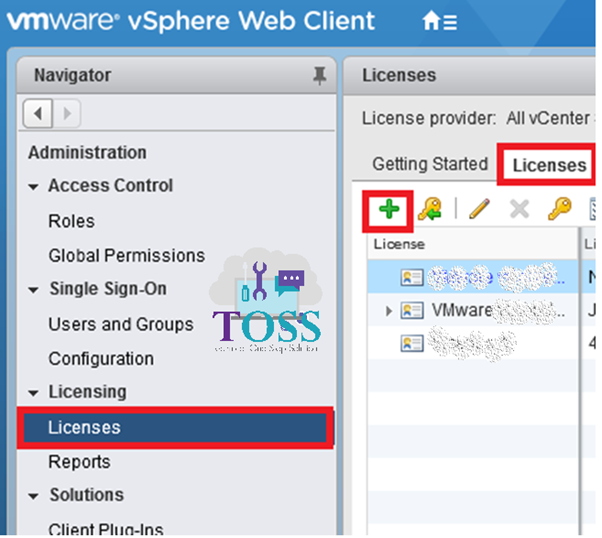Collapse the Solutions section
Viewport: 602px width, 538px height.
[x=33, y=496]
